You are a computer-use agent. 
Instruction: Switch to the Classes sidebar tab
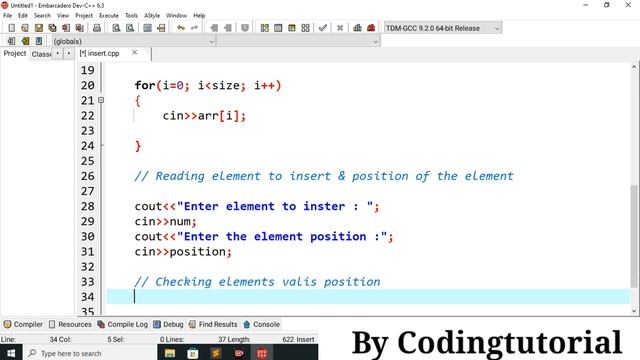pos(41,54)
